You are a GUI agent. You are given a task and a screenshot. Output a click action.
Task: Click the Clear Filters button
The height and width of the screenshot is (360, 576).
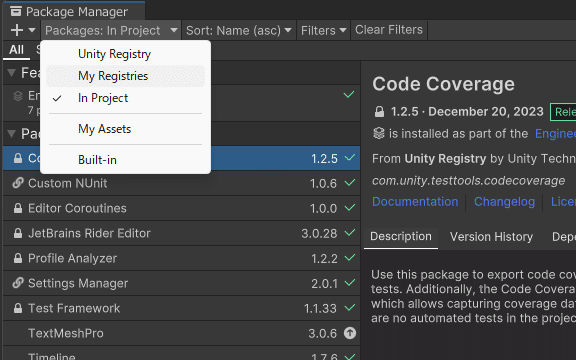click(x=389, y=30)
